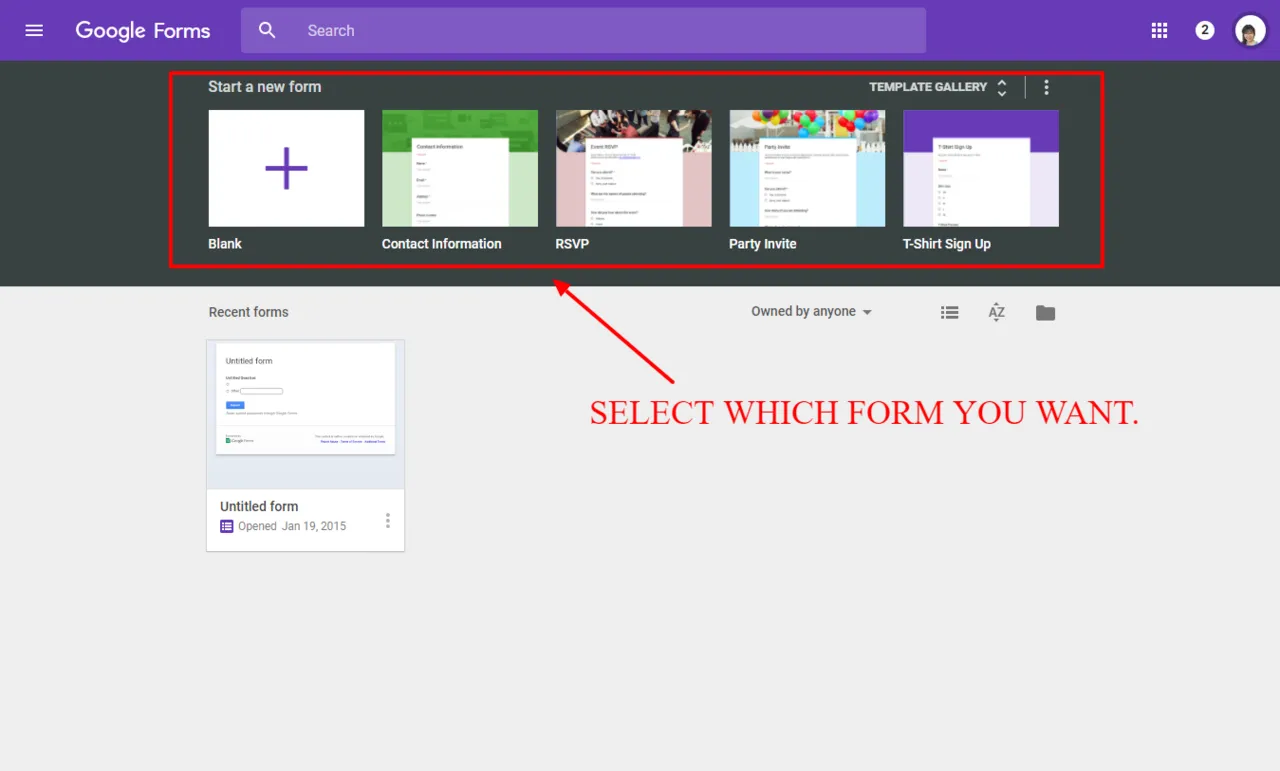
Task: Click the RSVP label text
Action: pyautogui.click(x=572, y=244)
